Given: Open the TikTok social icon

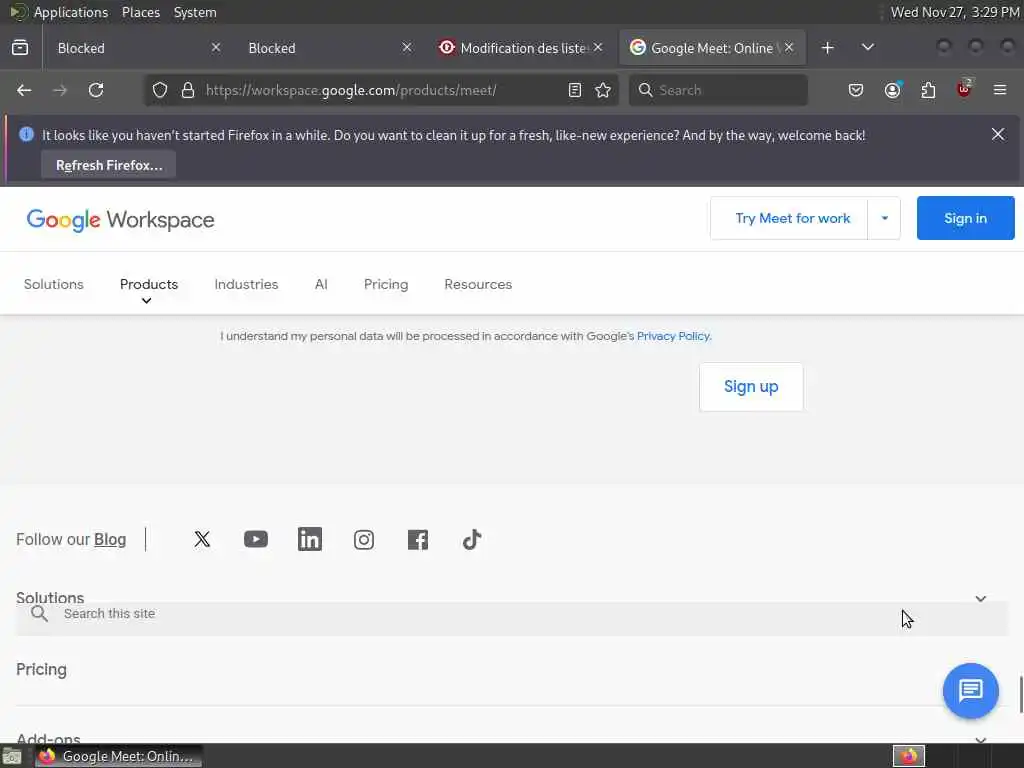Looking at the screenshot, I should (x=472, y=539).
